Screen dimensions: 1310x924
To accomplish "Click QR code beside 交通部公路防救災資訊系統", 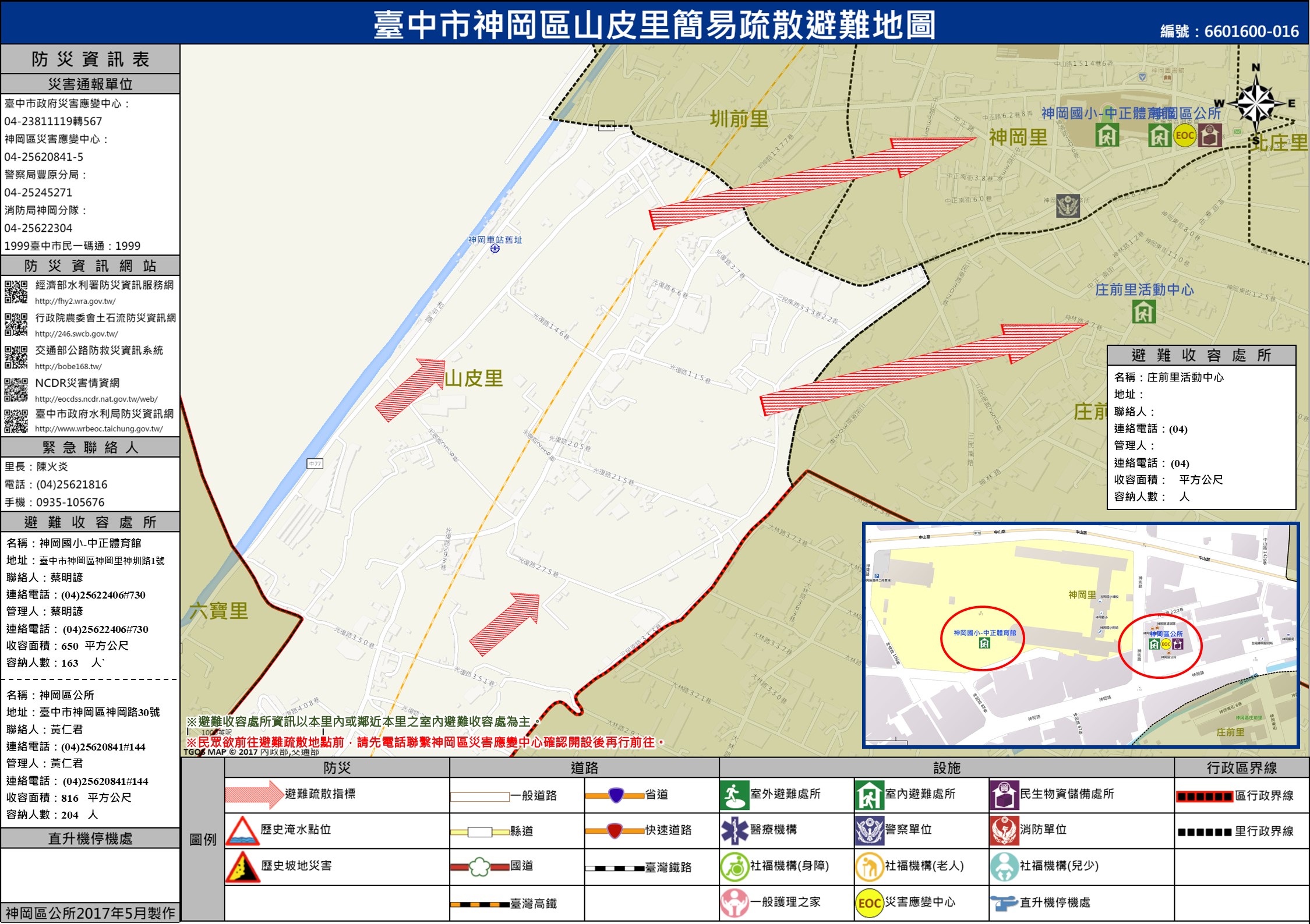I will click(16, 357).
